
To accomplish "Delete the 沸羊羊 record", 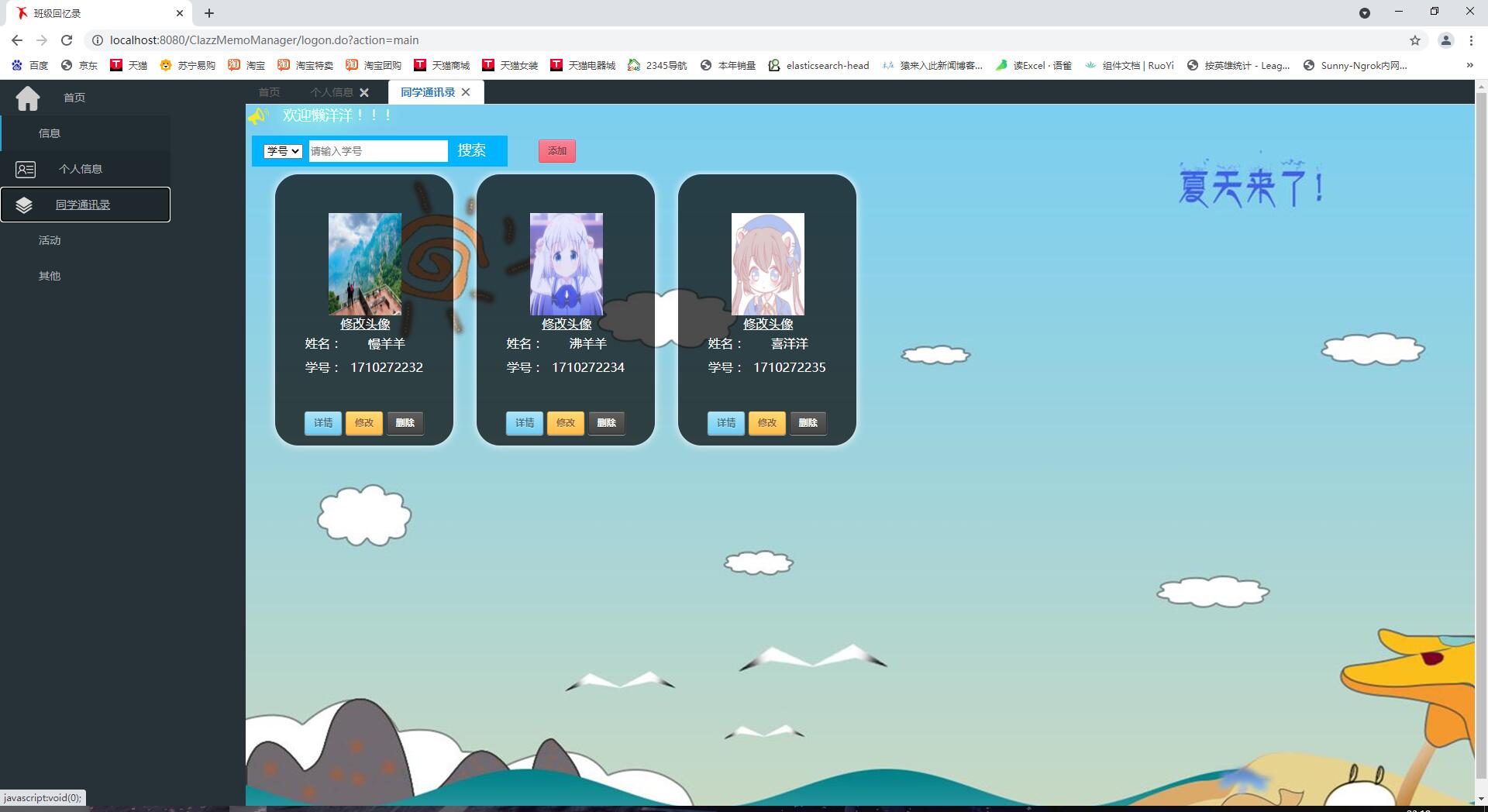I will click(607, 423).
